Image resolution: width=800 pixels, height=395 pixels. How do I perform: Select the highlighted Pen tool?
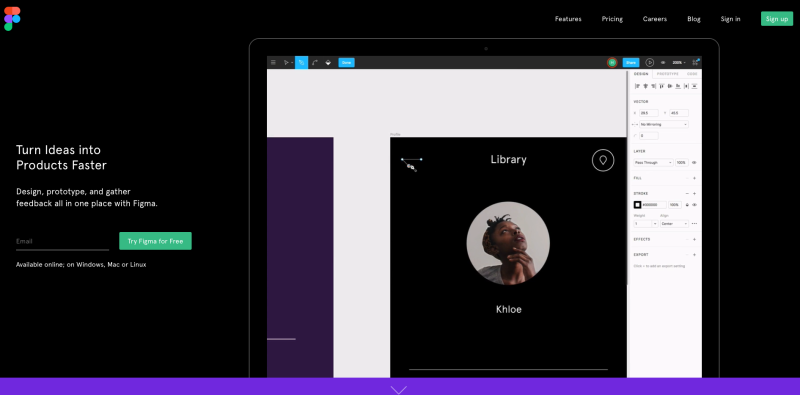[302, 62]
